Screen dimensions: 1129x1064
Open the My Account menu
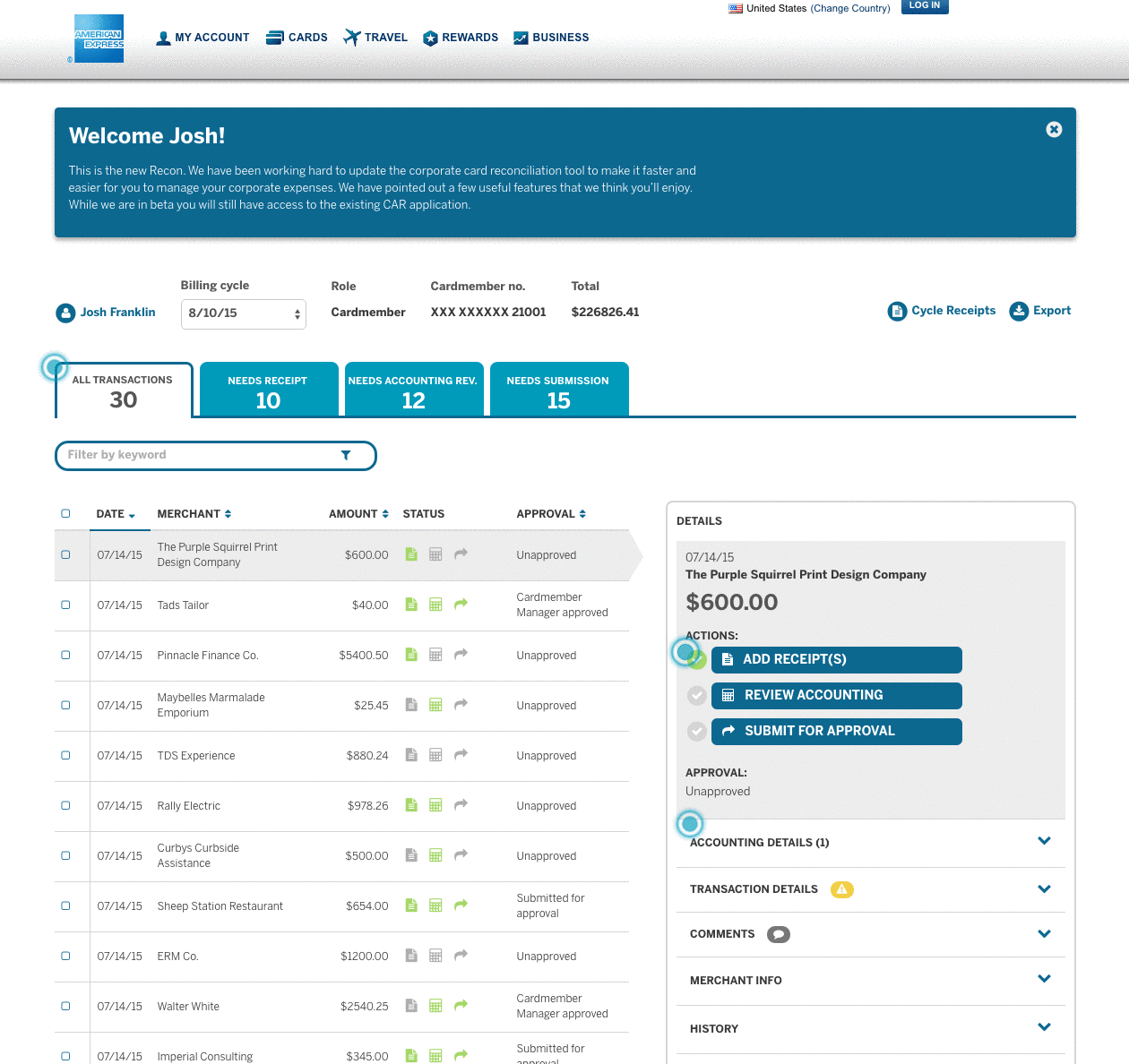[203, 38]
